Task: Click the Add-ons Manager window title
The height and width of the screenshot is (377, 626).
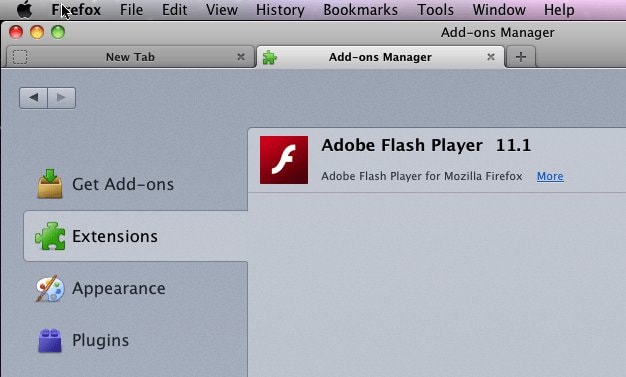Action: point(497,32)
